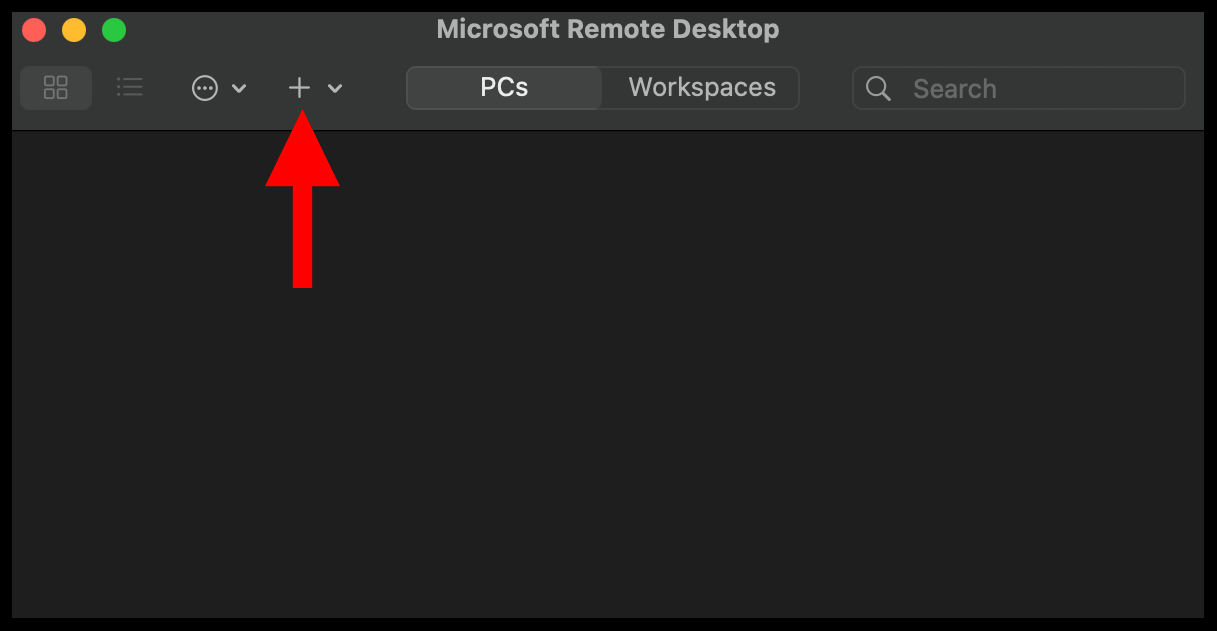Switch to the Workspaces tab
Screen dimensions: 1217x631
tap(702, 88)
